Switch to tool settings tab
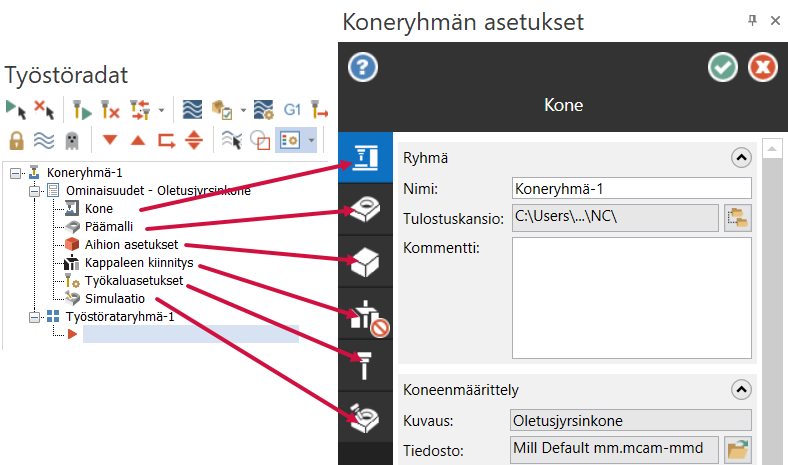This screenshot has width=788, height=465. pyautogui.click(x=365, y=366)
